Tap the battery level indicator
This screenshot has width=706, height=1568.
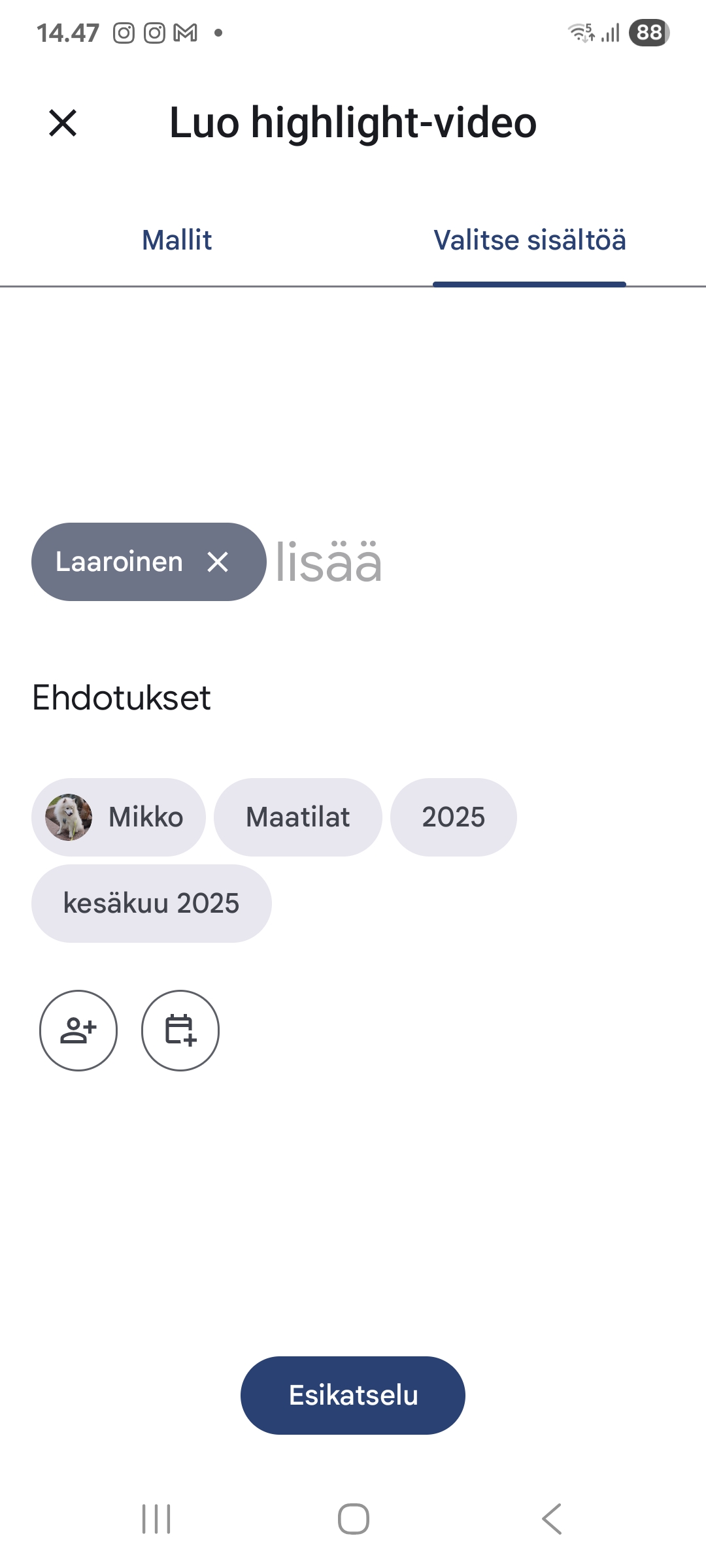point(648,33)
